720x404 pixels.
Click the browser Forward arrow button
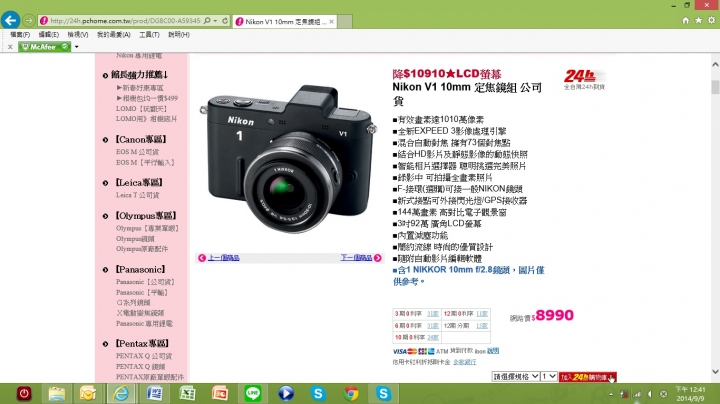(28, 21)
